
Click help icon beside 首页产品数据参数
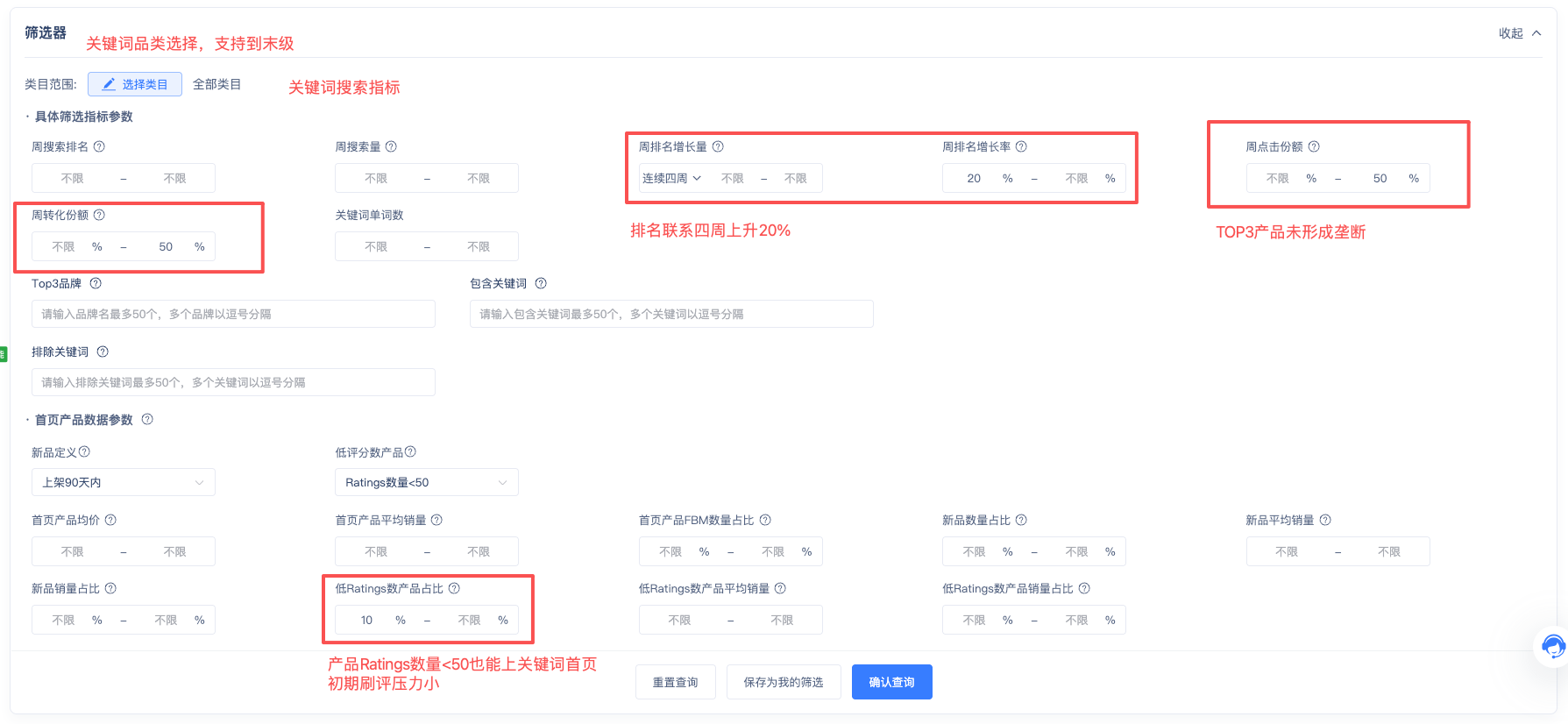click(x=147, y=419)
